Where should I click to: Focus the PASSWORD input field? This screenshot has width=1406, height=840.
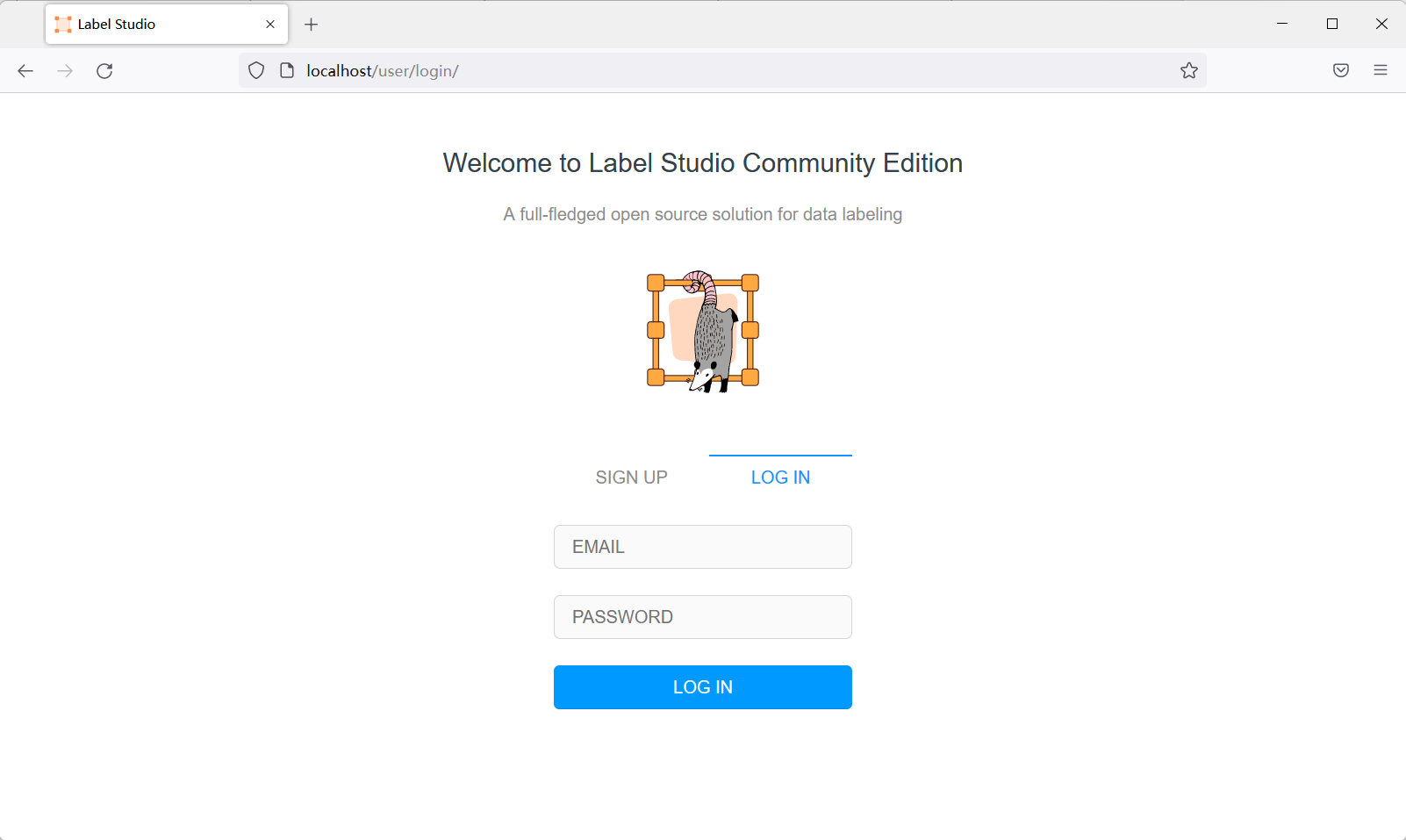click(x=703, y=617)
